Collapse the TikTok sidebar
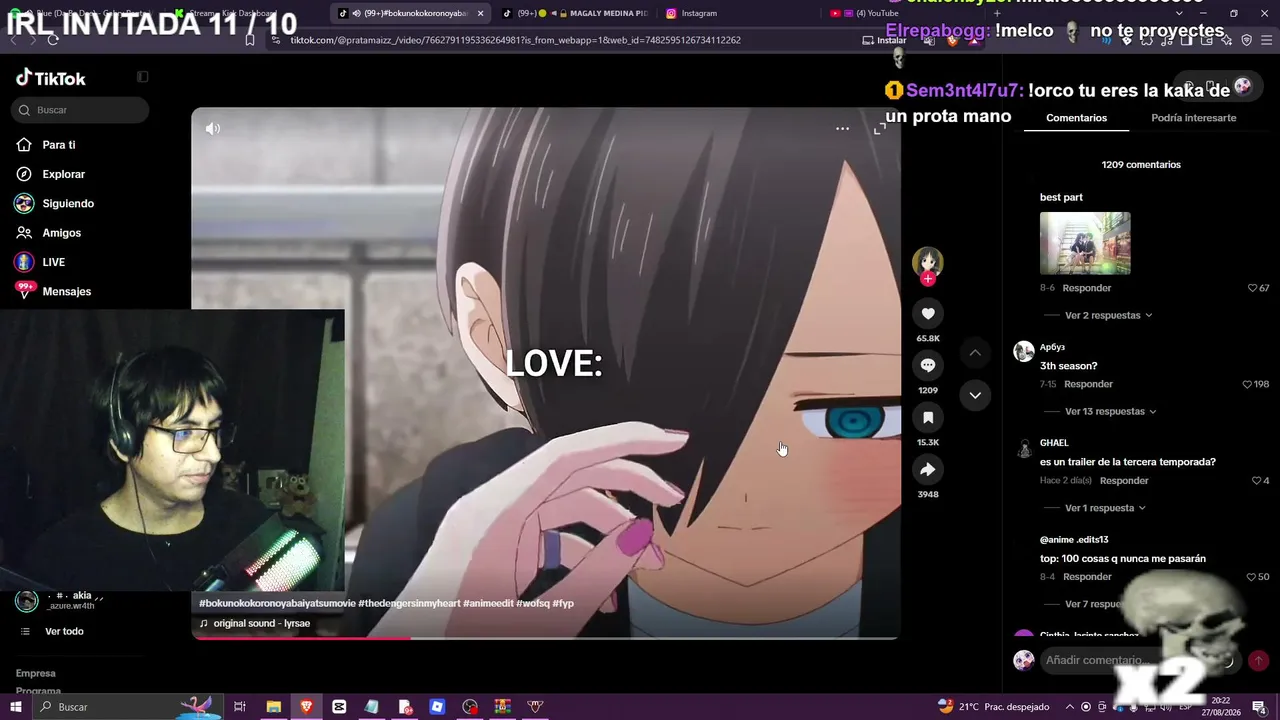Viewport: 1280px width, 720px height. click(142, 77)
